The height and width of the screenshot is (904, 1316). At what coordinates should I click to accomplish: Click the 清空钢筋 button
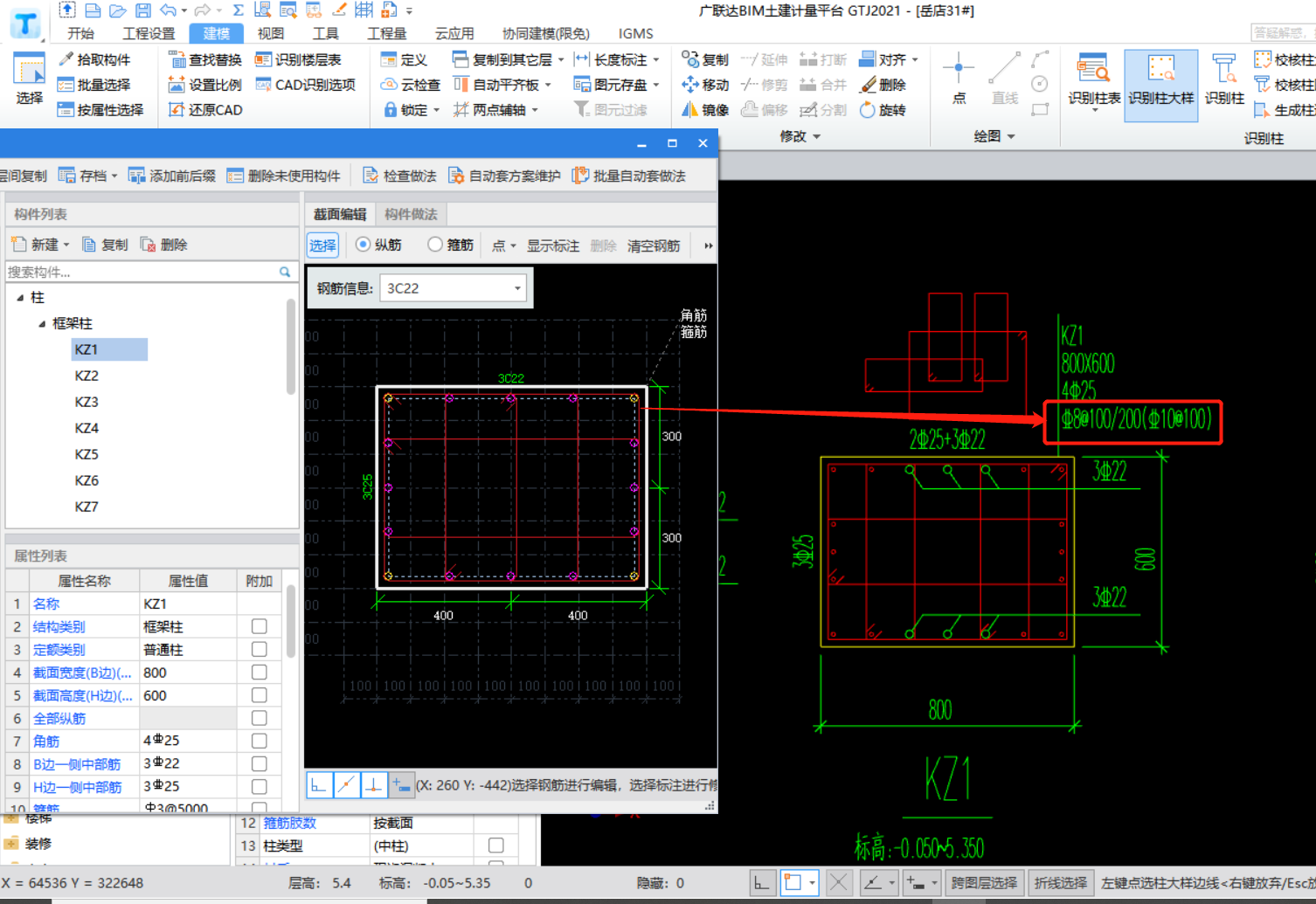(x=653, y=245)
